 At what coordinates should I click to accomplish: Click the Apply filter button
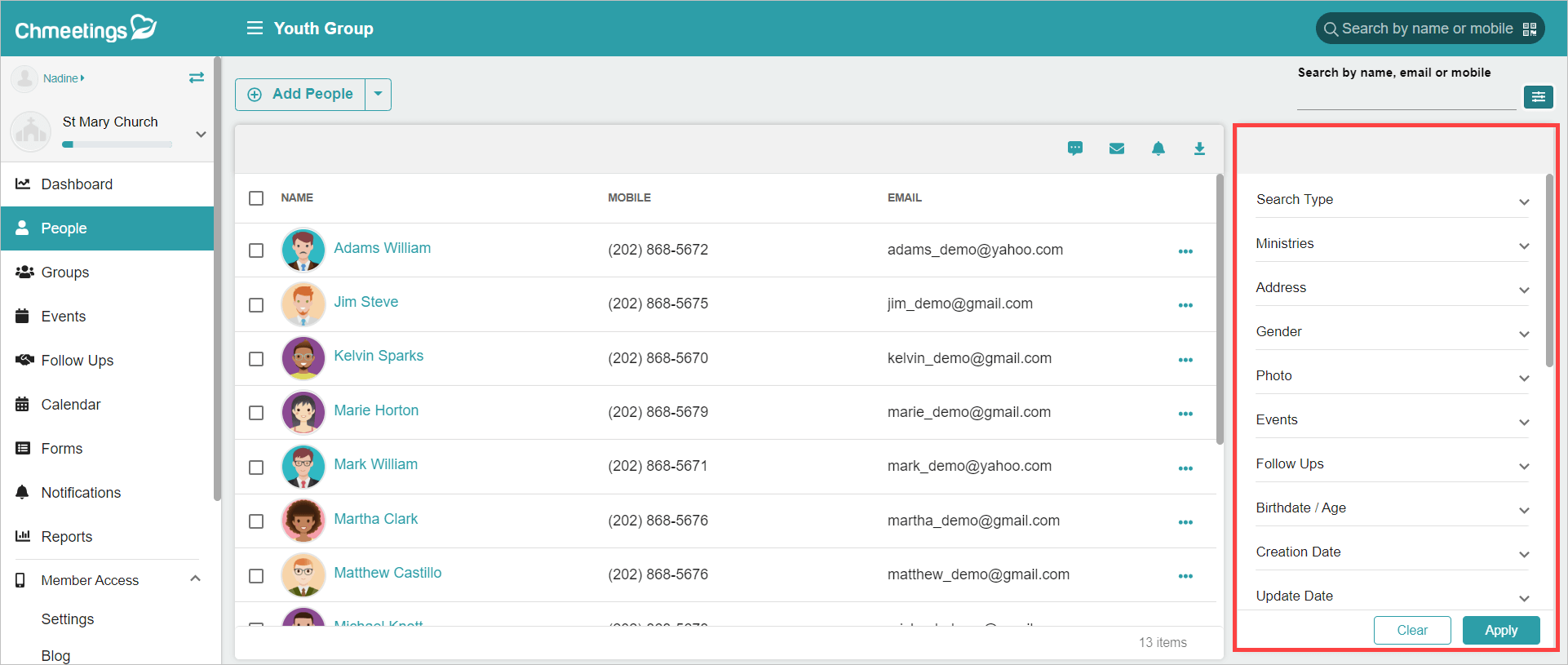click(x=1501, y=631)
